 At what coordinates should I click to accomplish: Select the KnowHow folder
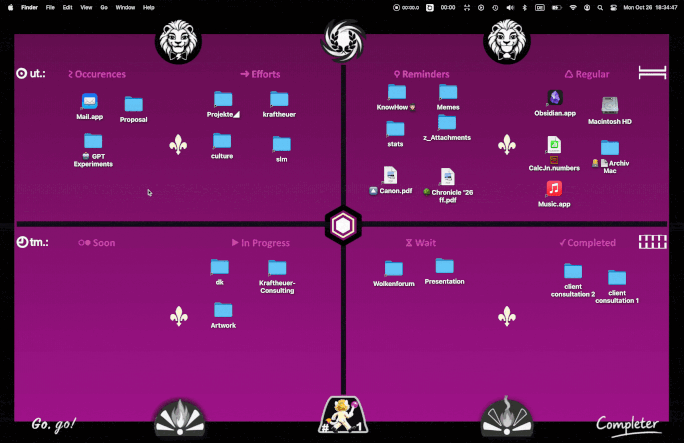coord(397,92)
